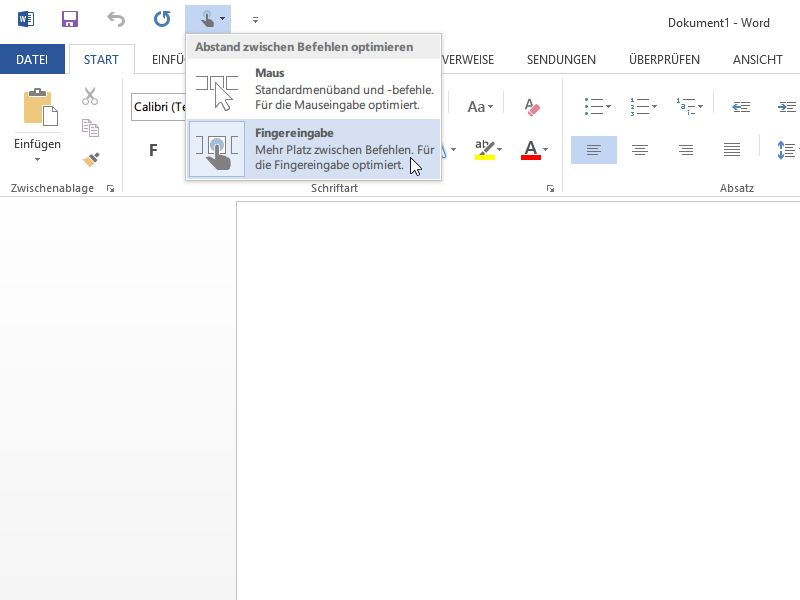The width and height of the screenshot is (800, 600).
Task: Click inside the blank document page
Action: [x=518, y=401]
